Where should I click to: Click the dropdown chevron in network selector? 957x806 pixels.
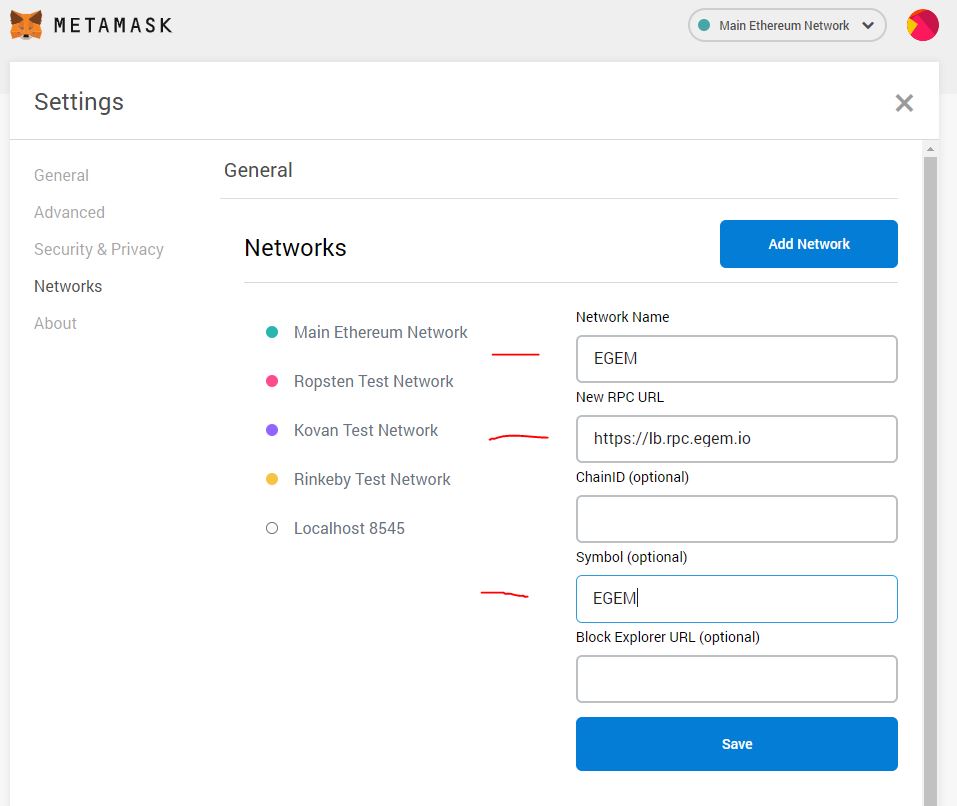(868, 26)
